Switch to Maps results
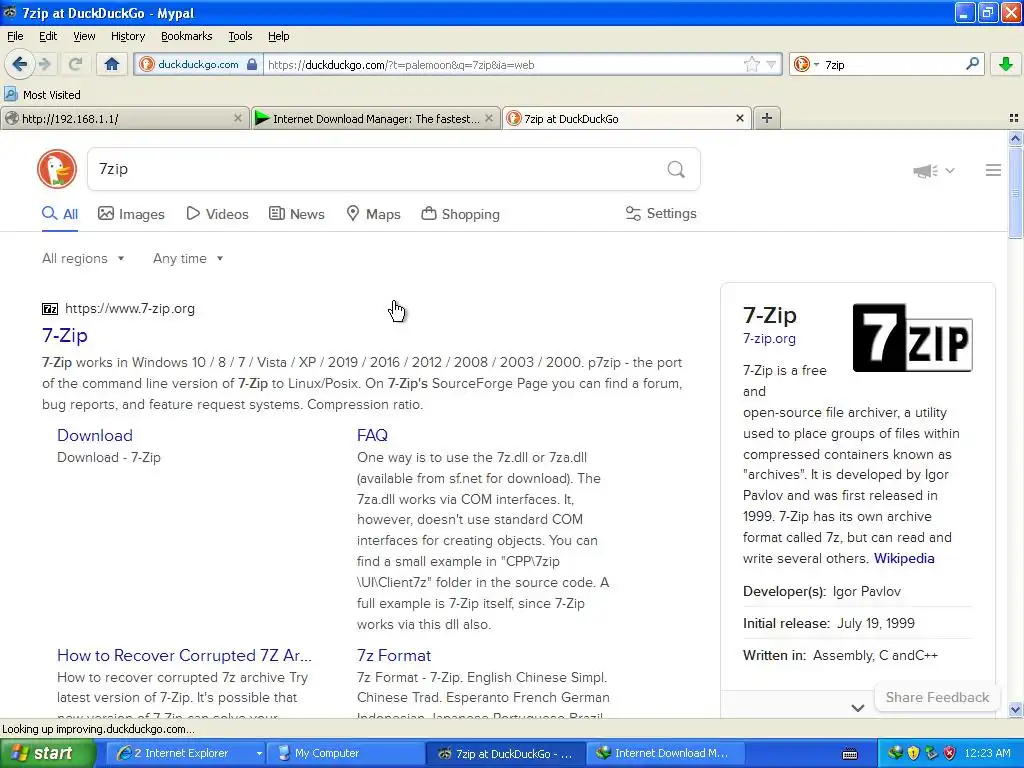The image size is (1024, 768). (374, 214)
